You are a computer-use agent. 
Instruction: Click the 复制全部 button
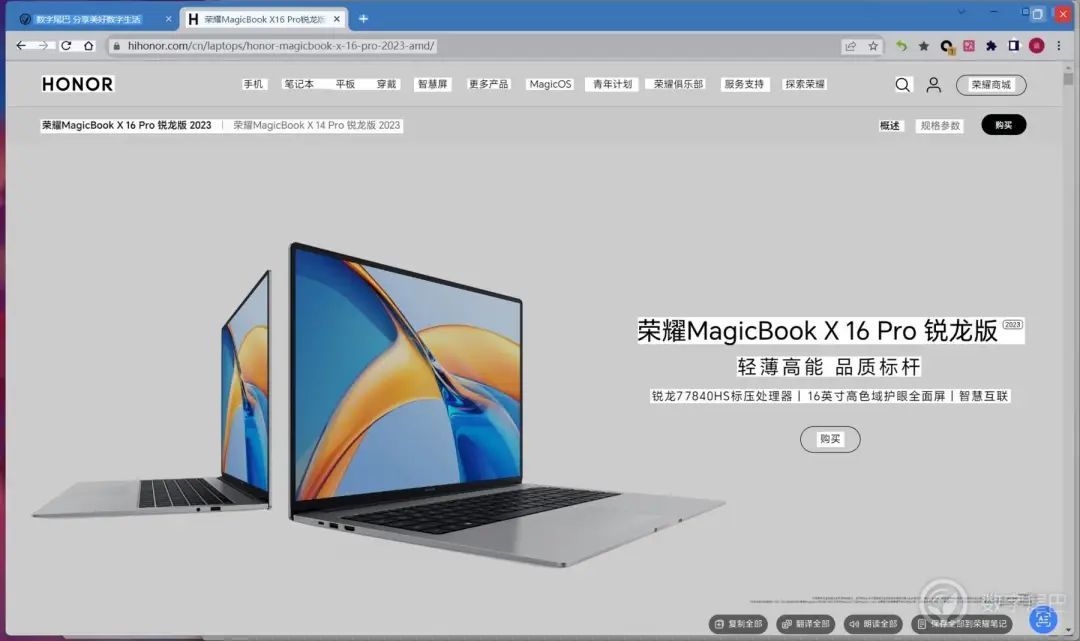click(x=738, y=624)
